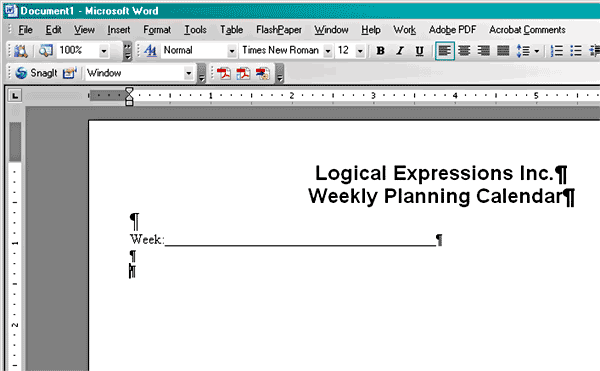Expand Standard toolbar options chevron
This screenshot has width=600, height=371.
(x=127, y=51)
